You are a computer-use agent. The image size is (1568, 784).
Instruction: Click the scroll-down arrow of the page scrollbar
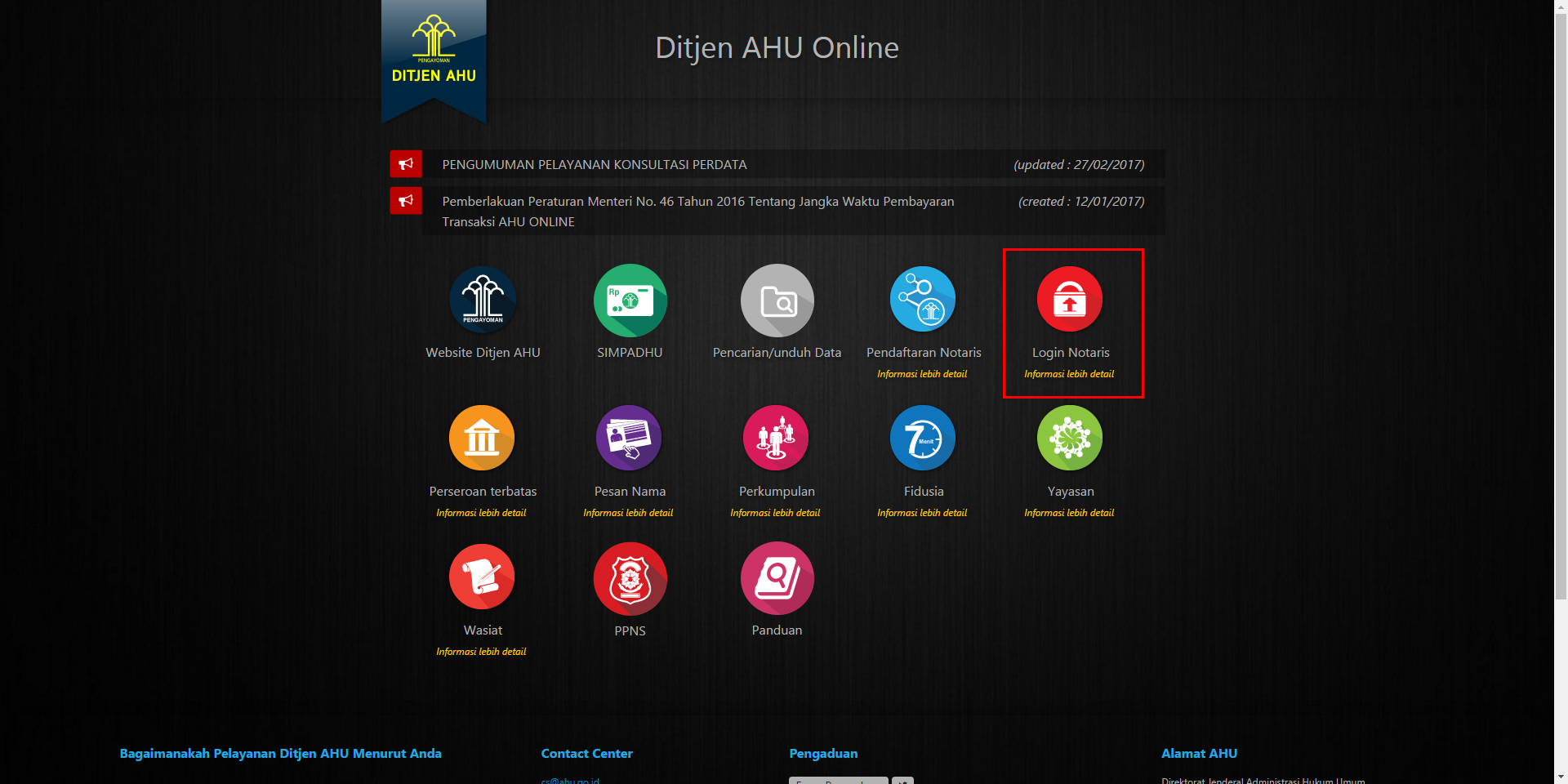click(x=1561, y=777)
